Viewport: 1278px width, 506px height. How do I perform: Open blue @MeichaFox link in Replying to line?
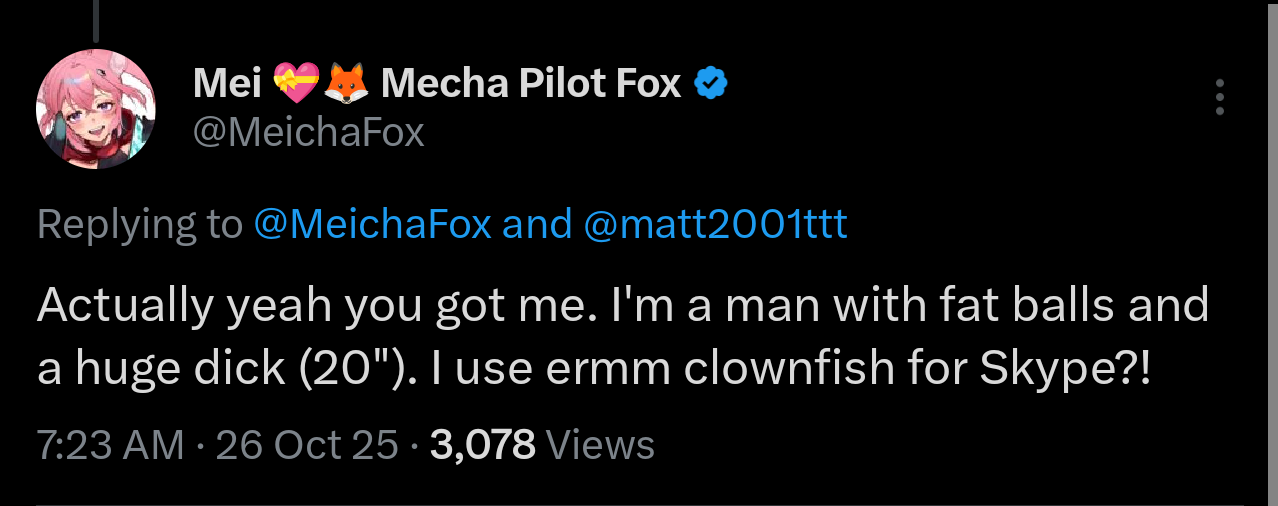pos(372,224)
